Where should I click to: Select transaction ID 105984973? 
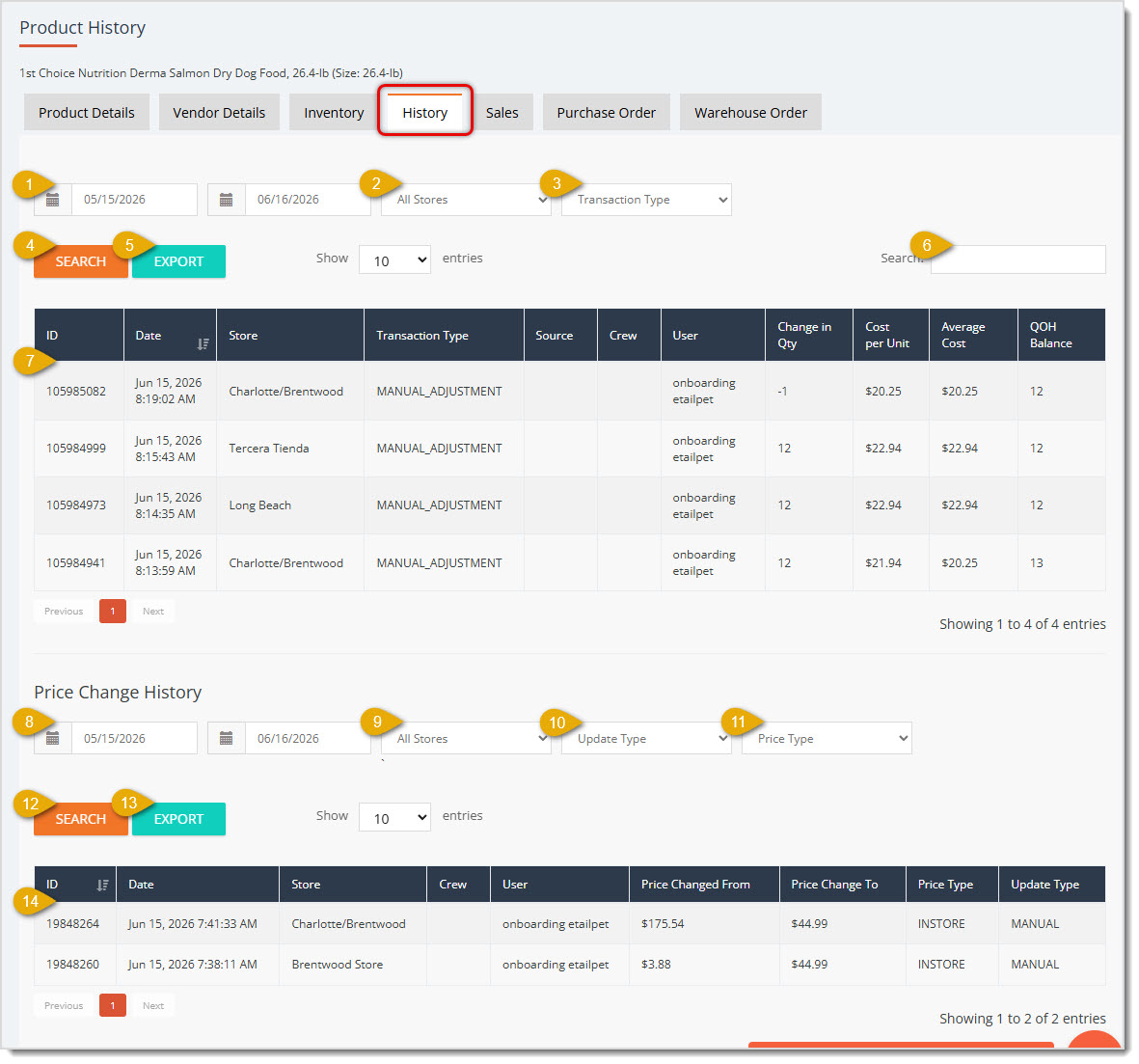76,505
